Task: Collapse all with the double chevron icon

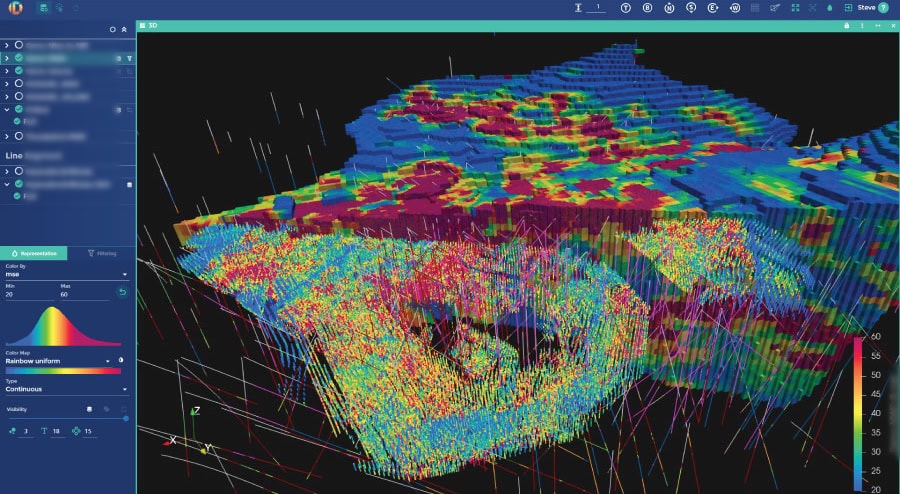Action: (124, 29)
